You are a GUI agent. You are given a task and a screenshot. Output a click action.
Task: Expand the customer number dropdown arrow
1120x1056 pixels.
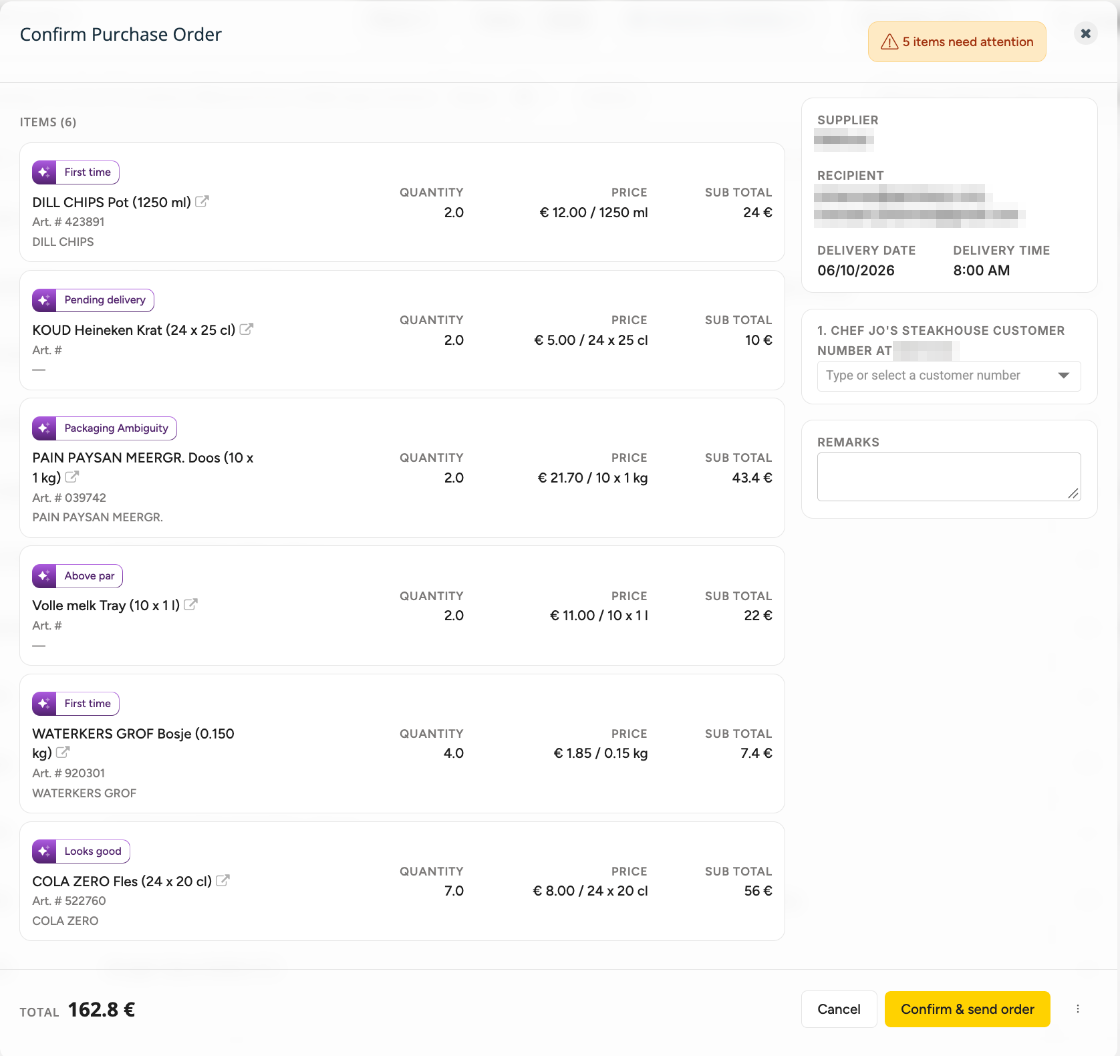pos(1064,376)
